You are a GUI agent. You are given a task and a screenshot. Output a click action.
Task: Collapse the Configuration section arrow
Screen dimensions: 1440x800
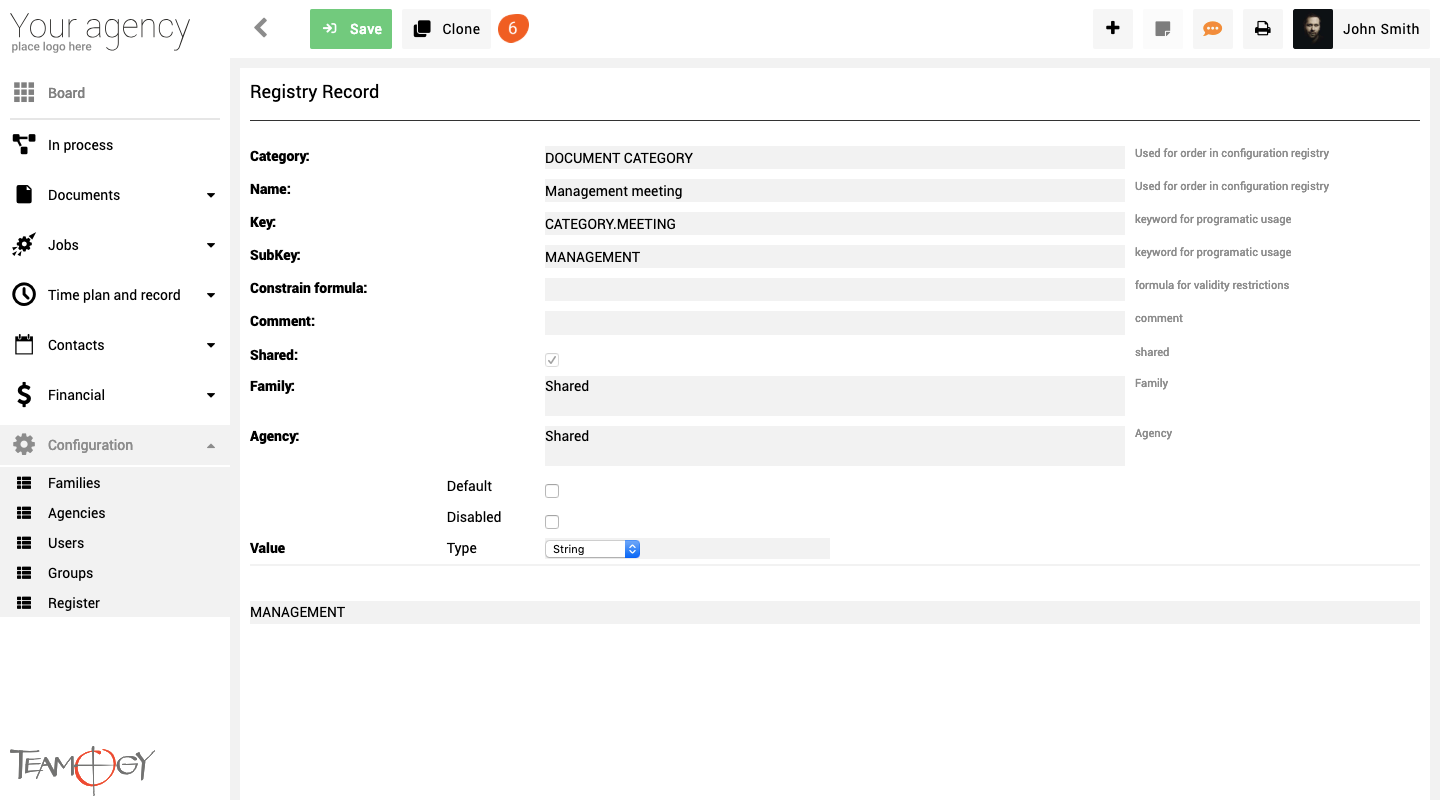[211, 445]
